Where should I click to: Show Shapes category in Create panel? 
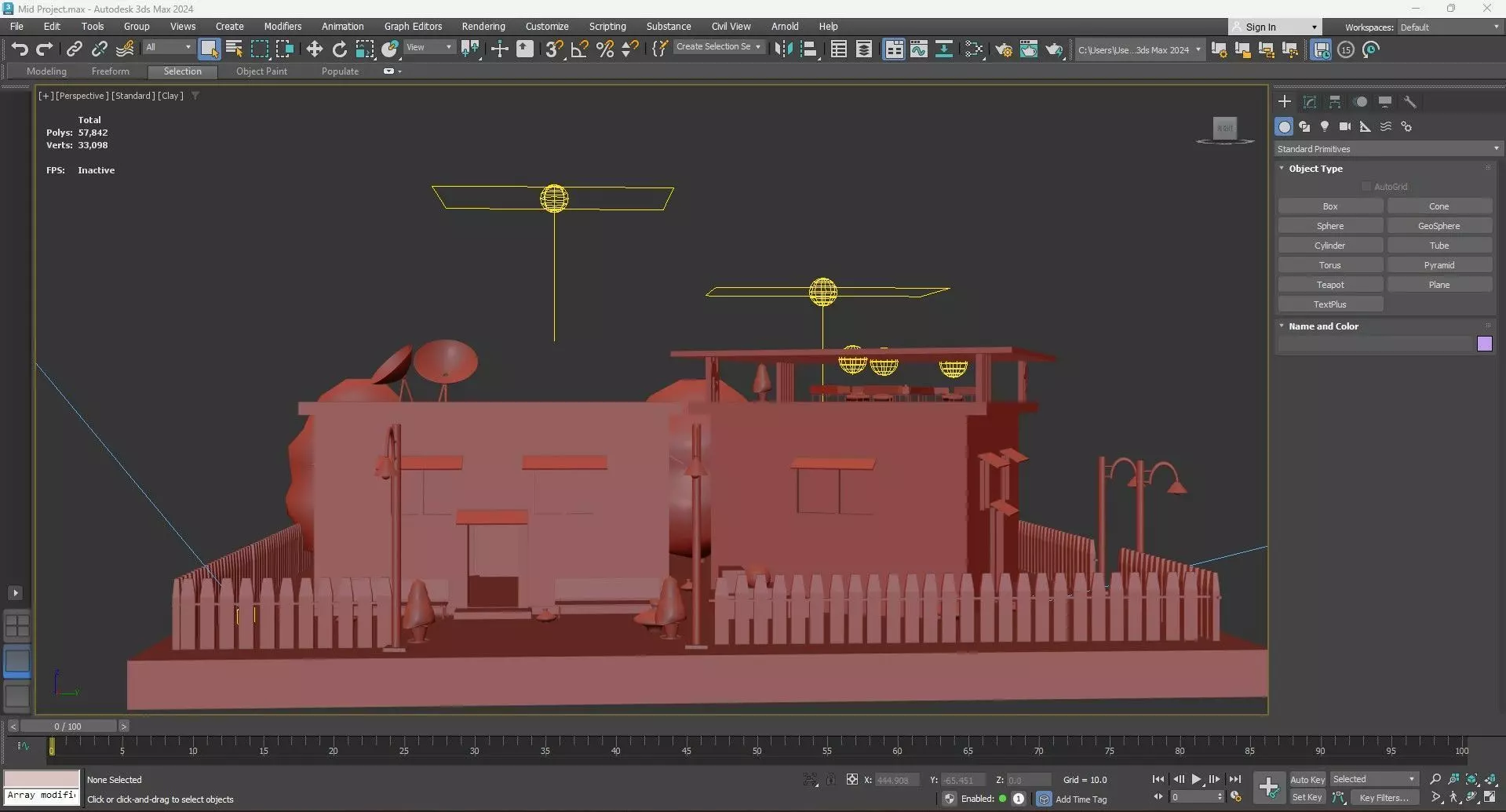[x=1304, y=126]
